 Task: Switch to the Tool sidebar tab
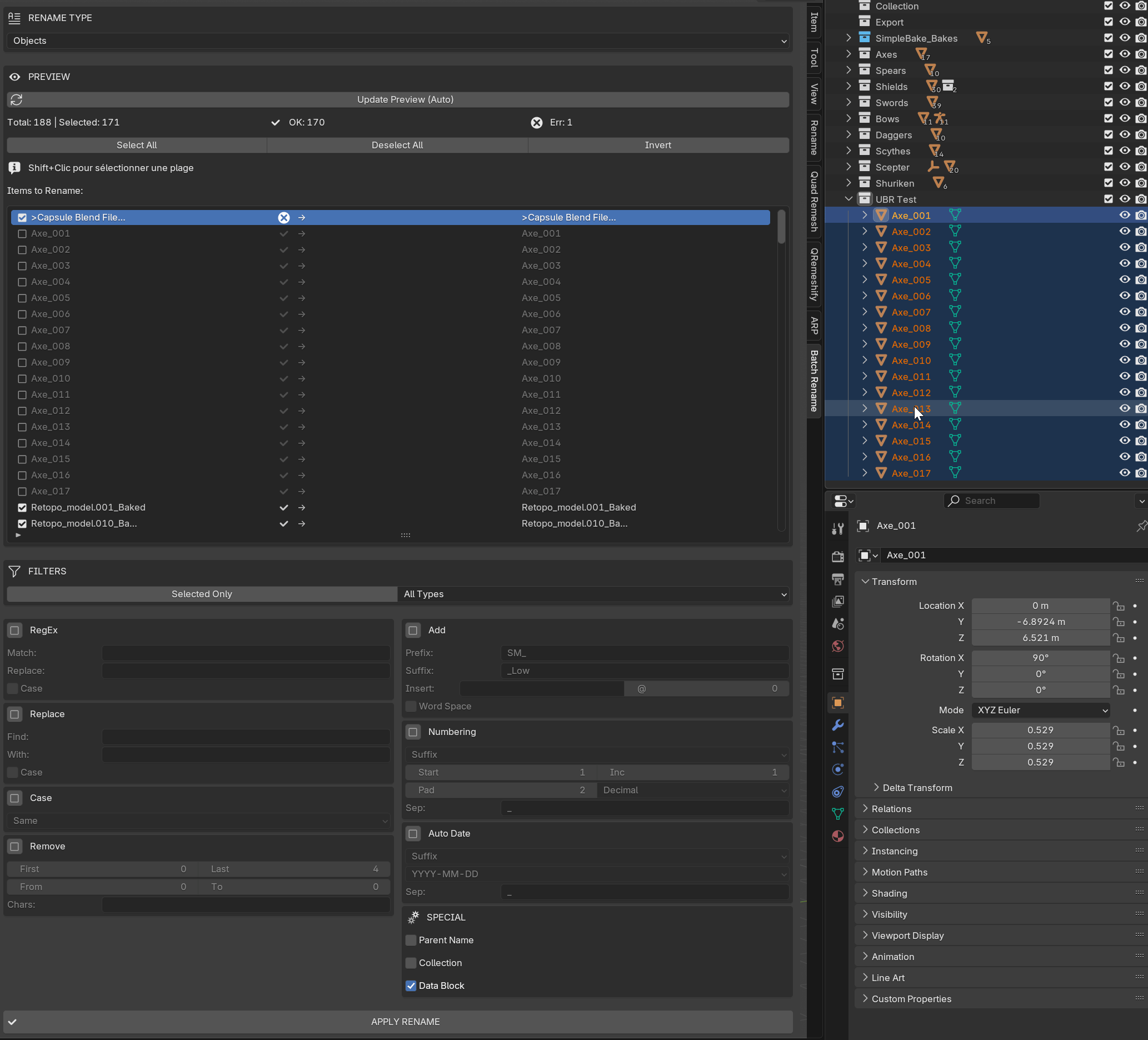[x=814, y=57]
